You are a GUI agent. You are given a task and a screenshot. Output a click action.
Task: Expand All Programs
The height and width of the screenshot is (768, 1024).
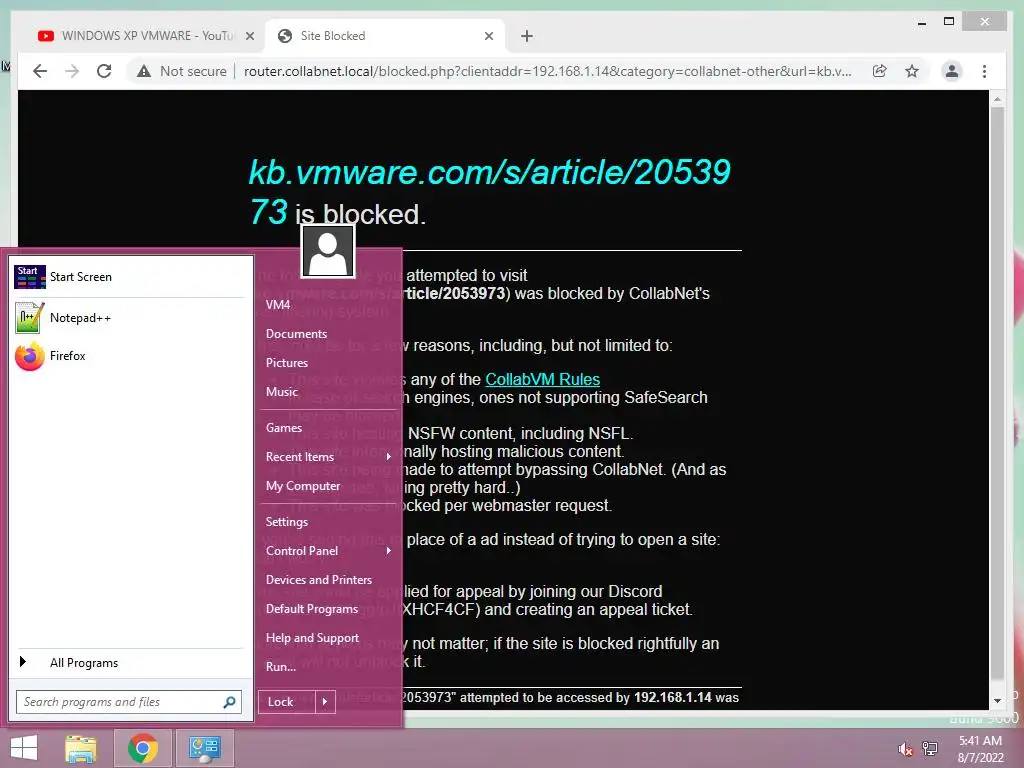(129, 662)
